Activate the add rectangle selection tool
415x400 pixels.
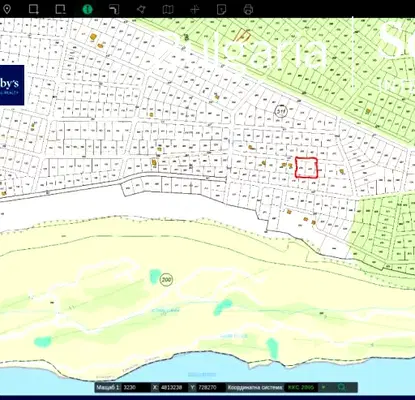pyautogui.click(x=34, y=9)
